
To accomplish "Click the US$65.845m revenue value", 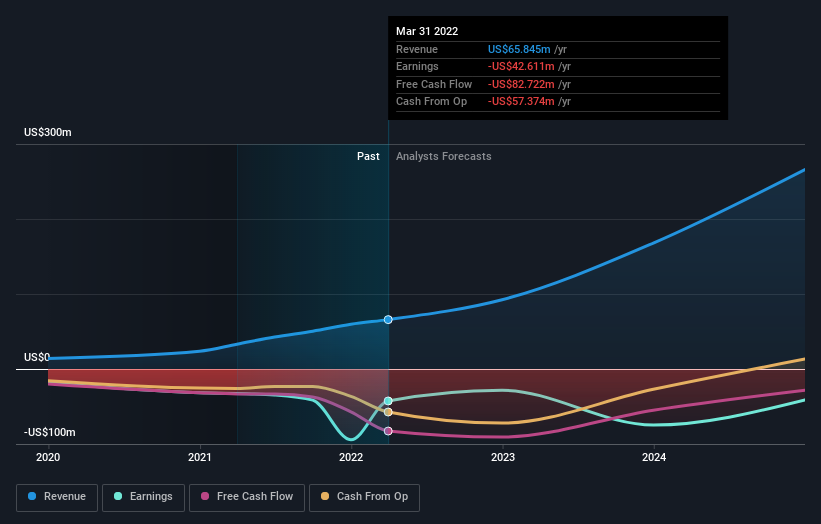I will [519, 49].
